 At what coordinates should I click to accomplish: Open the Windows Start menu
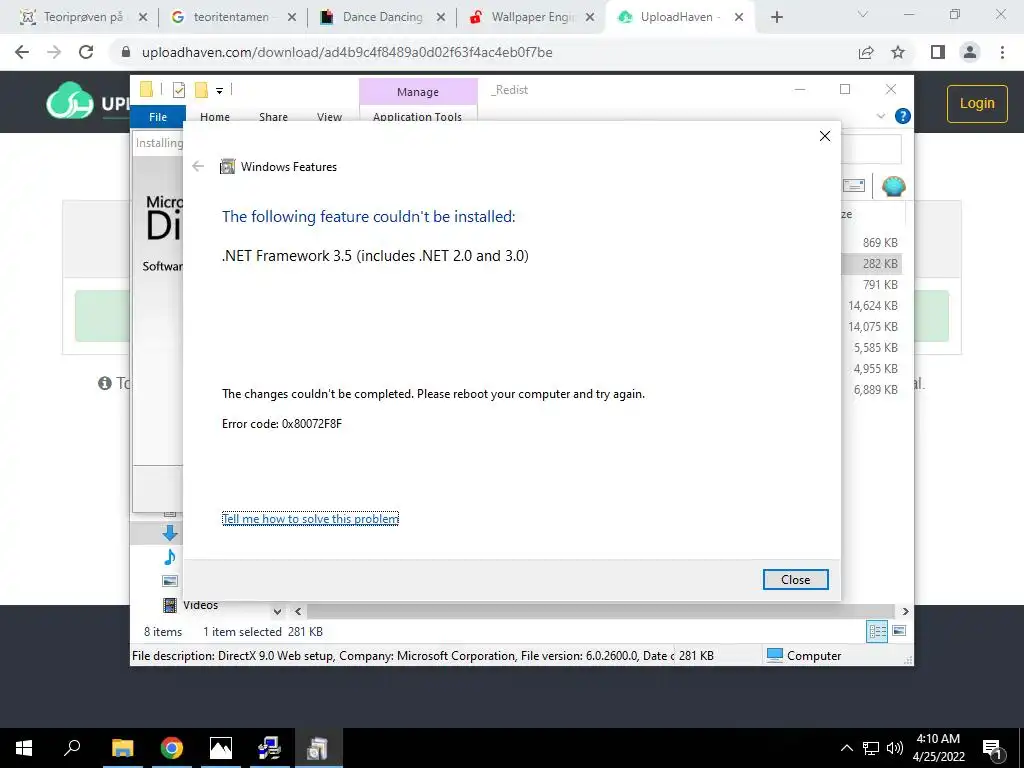click(x=24, y=748)
